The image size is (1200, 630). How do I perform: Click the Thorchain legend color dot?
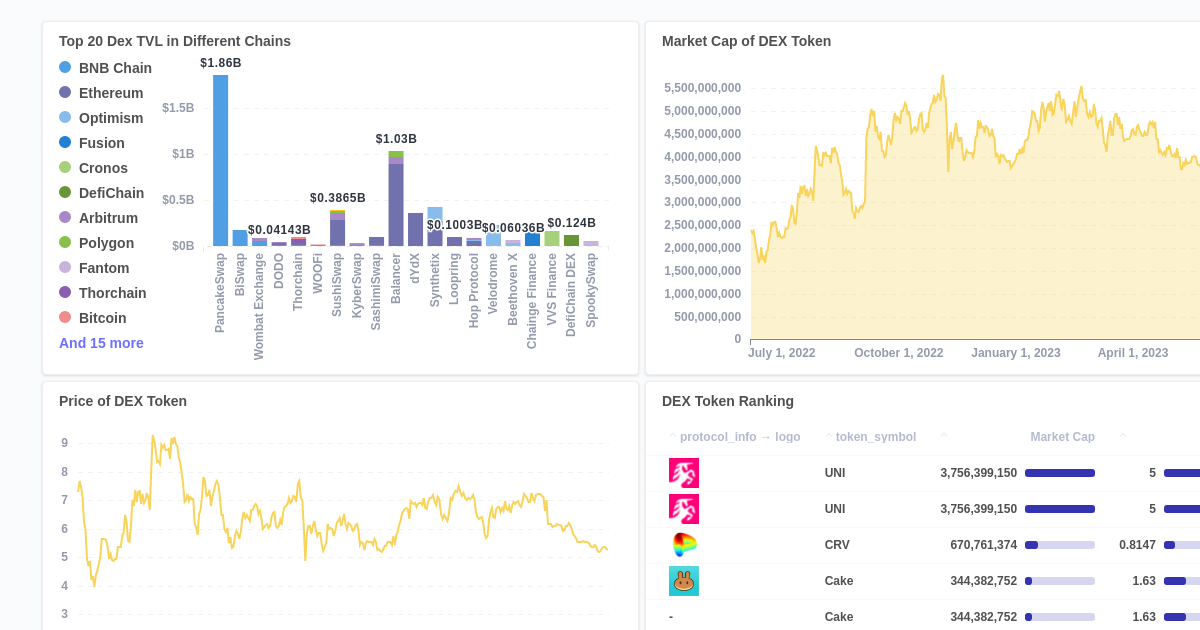(66, 292)
